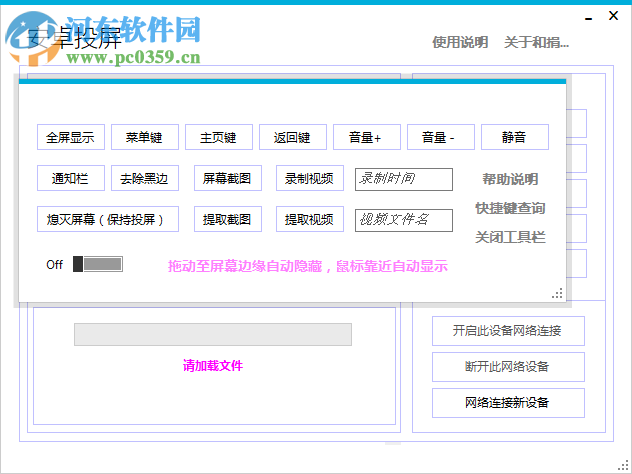
Task: Toggle the Off auto-hide switch
Action: [98, 264]
